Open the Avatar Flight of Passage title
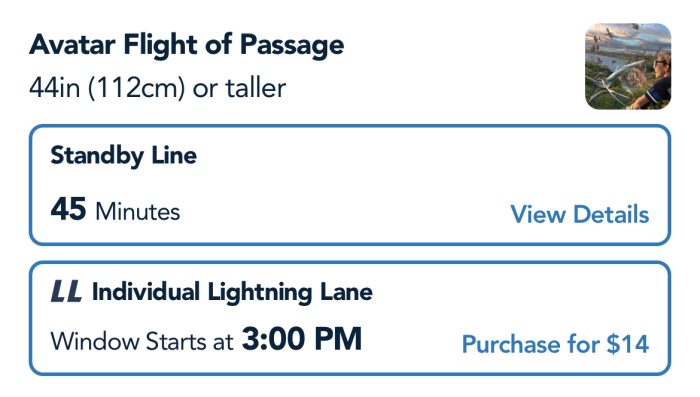The image size is (700, 397). [x=187, y=45]
